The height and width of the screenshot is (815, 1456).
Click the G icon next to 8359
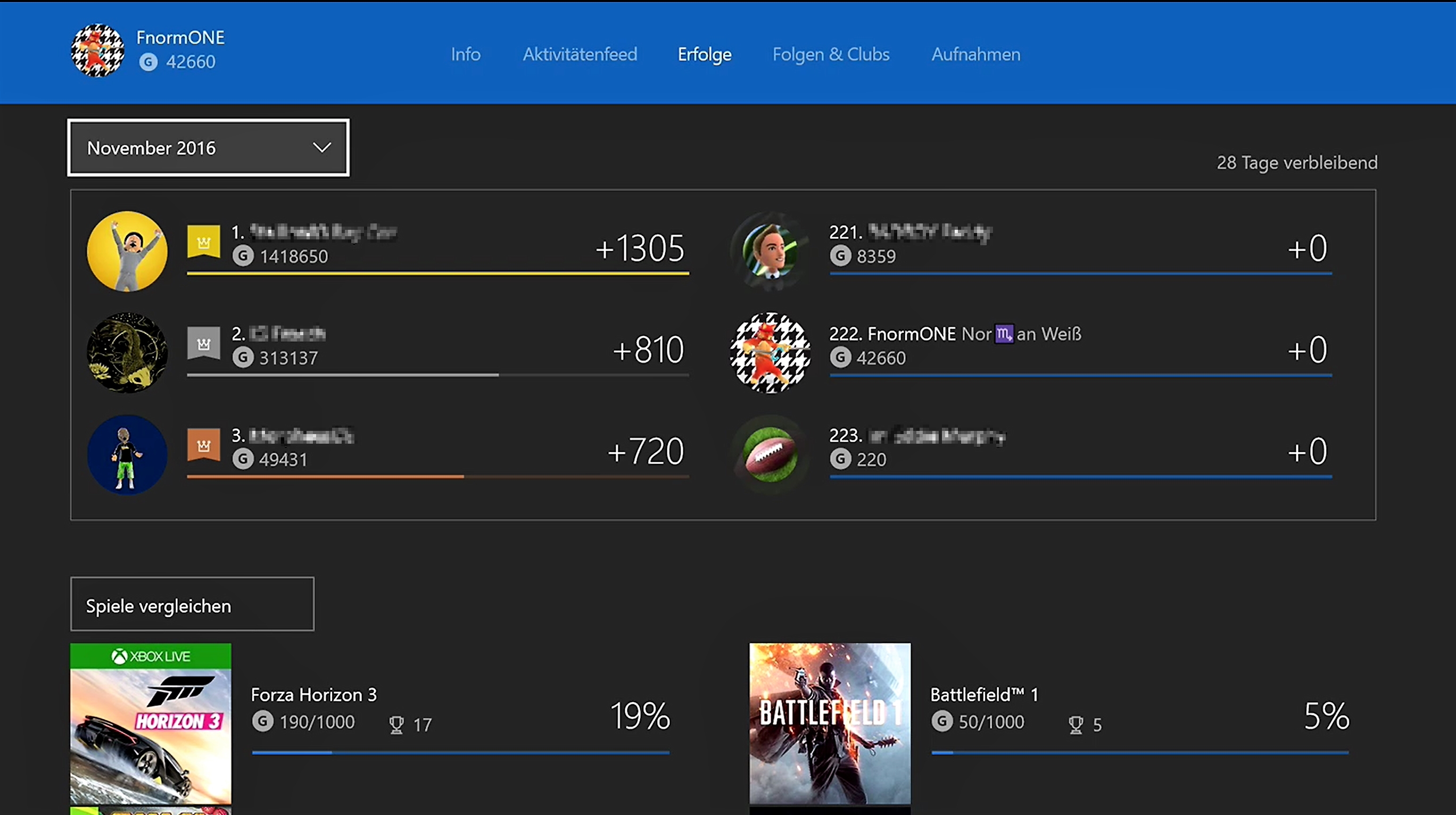840,256
